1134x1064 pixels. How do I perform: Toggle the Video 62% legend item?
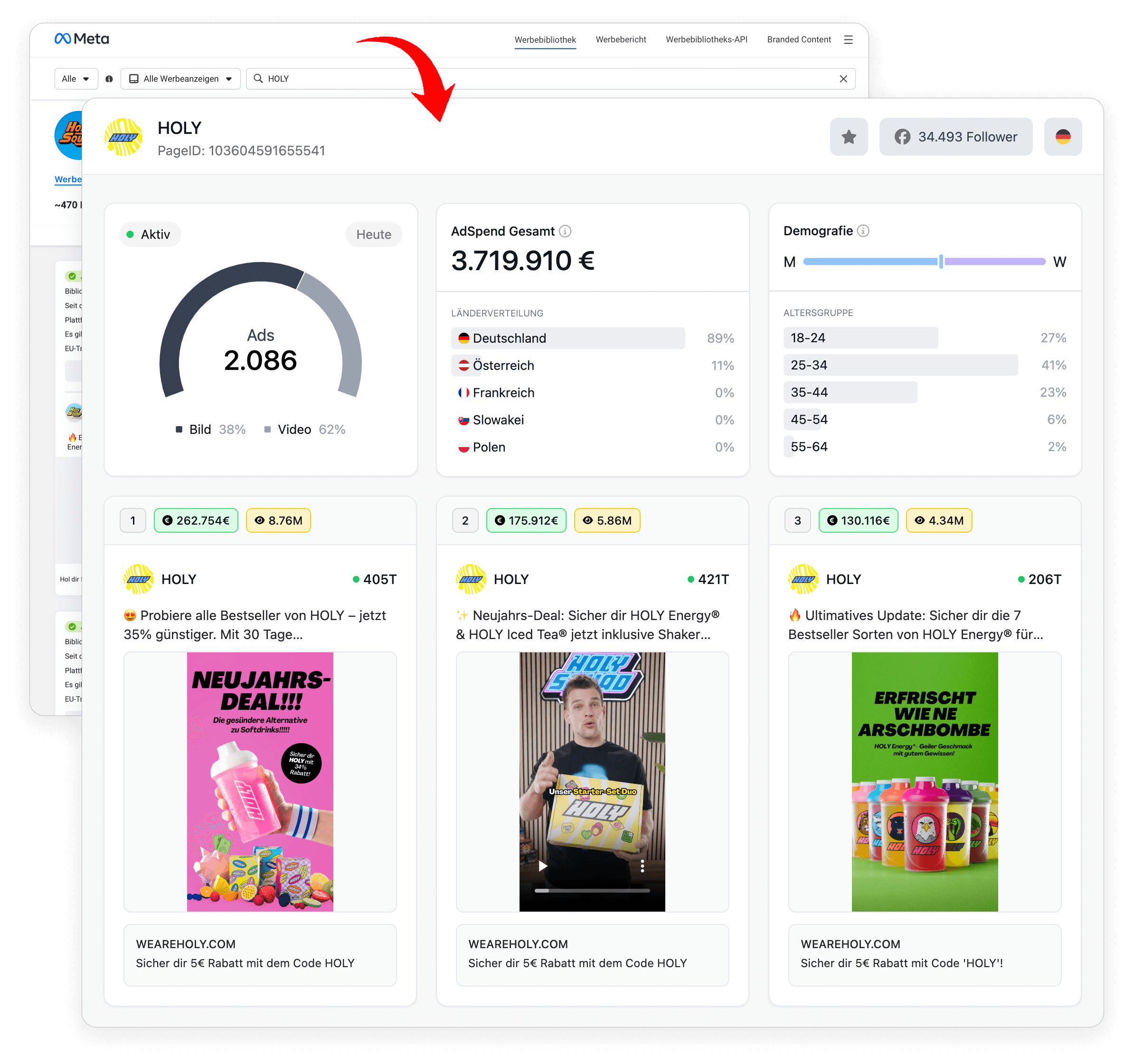point(304,429)
